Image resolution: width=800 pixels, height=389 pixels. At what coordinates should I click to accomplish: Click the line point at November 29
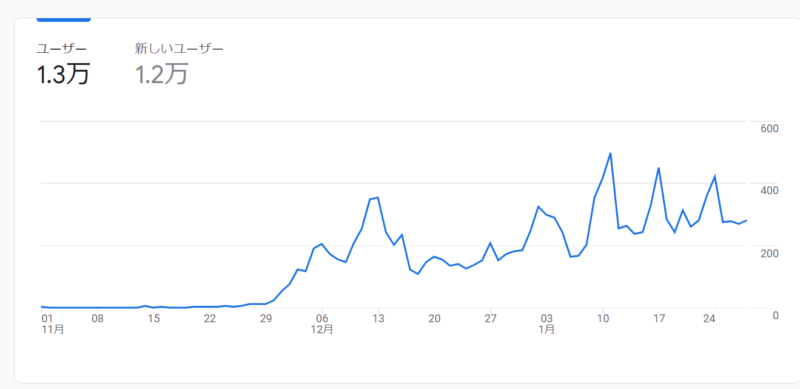(x=265, y=304)
